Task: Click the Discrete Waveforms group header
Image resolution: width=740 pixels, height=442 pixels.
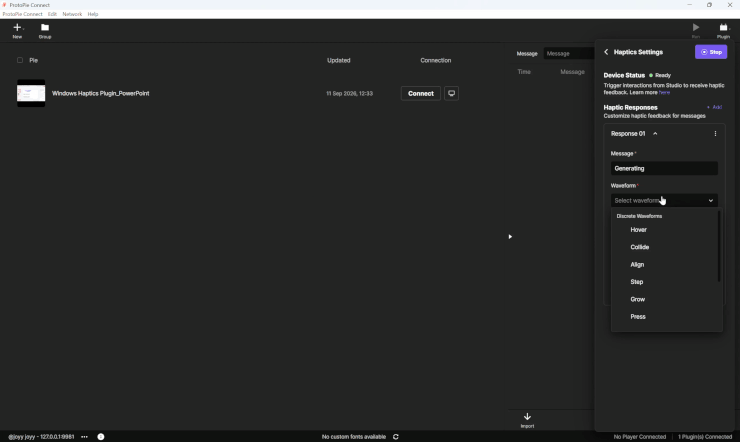Action: tap(639, 216)
